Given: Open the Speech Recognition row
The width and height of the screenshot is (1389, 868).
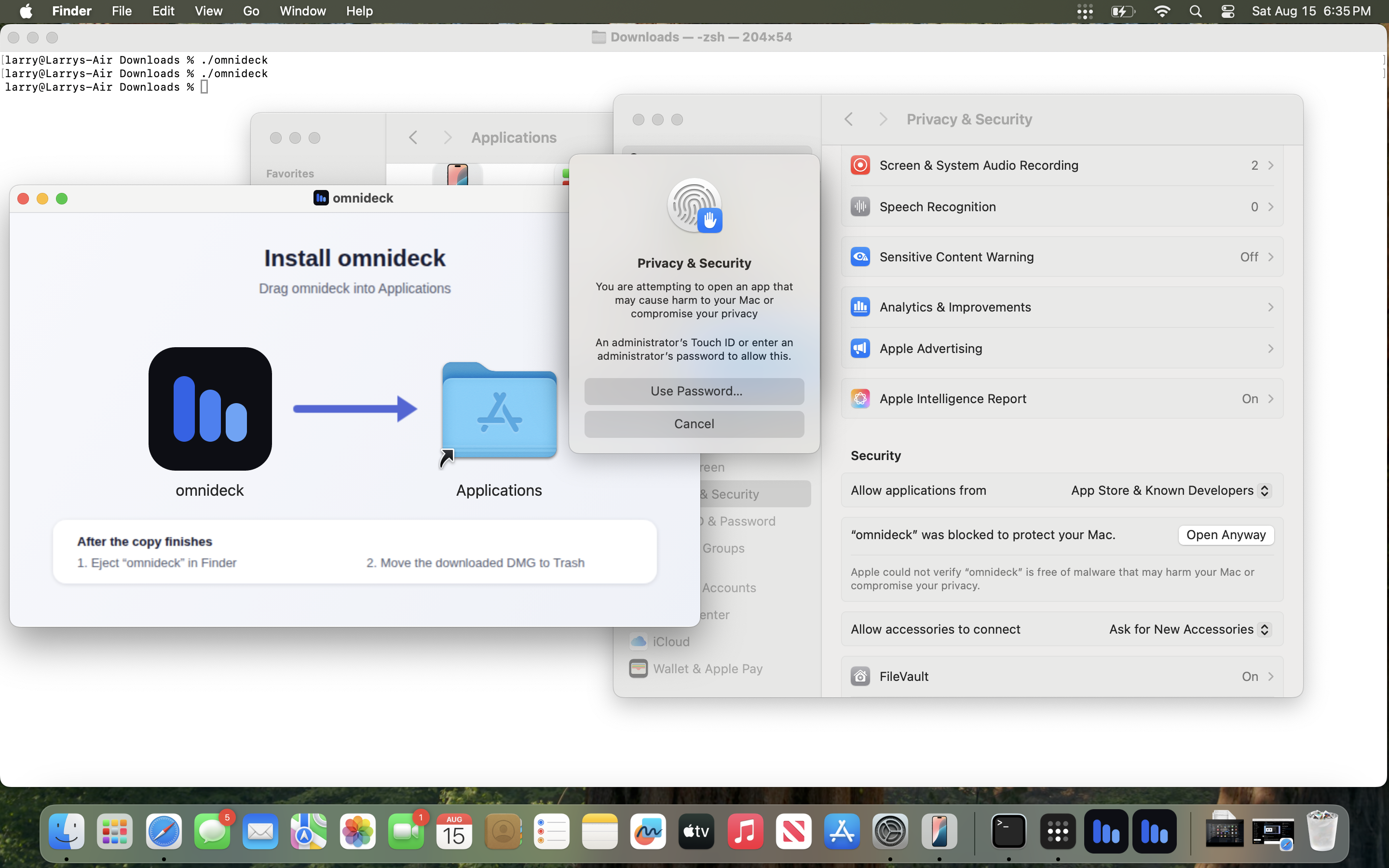Looking at the screenshot, I should pyautogui.click(x=1062, y=207).
